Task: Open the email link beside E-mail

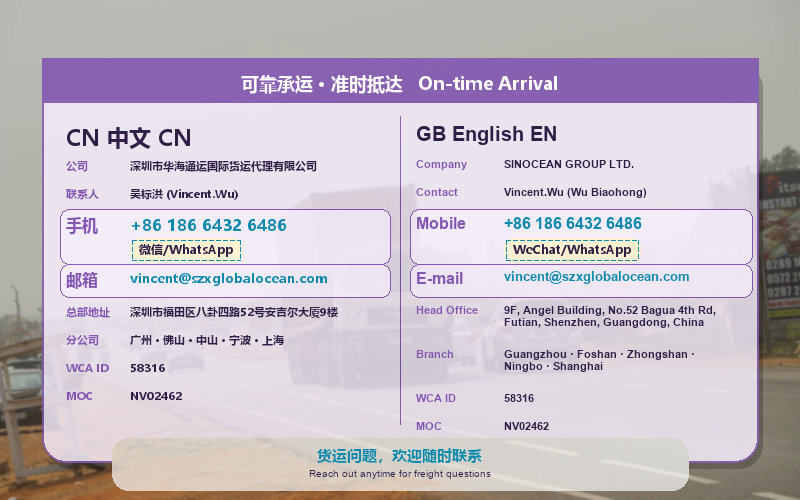Action: point(596,277)
